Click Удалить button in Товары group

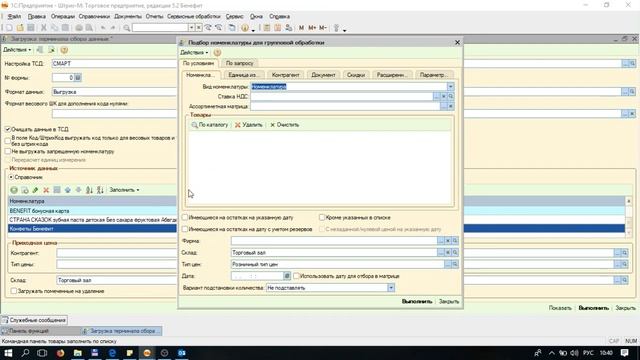click(249, 125)
